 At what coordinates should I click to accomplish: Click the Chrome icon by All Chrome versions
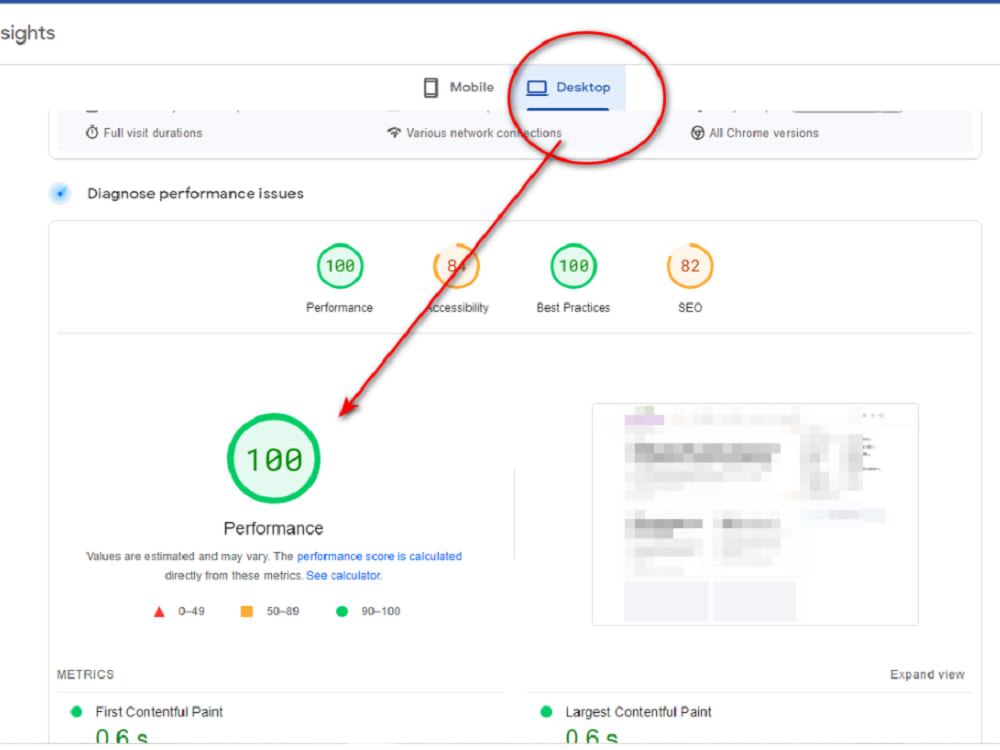click(x=697, y=133)
